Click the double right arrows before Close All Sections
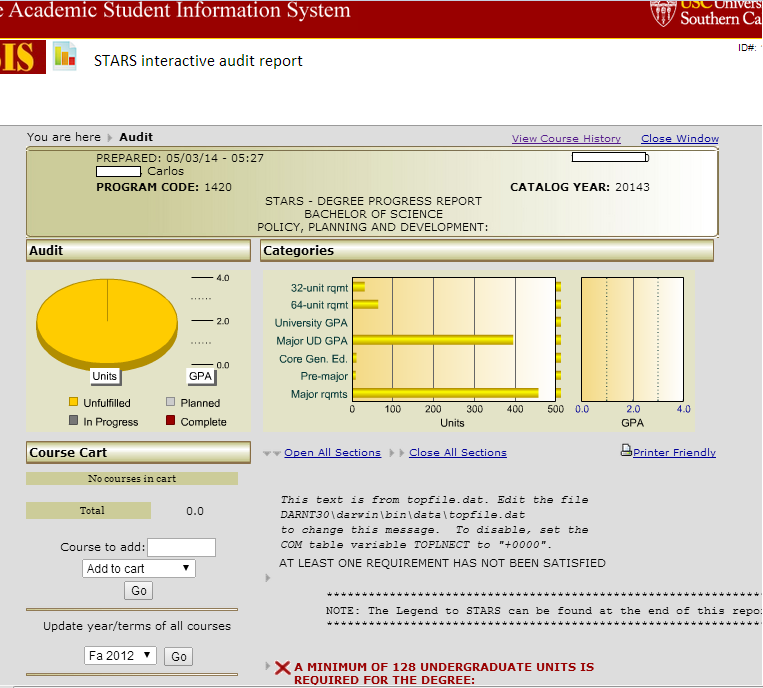This screenshot has width=763, height=688. coord(397,453)
